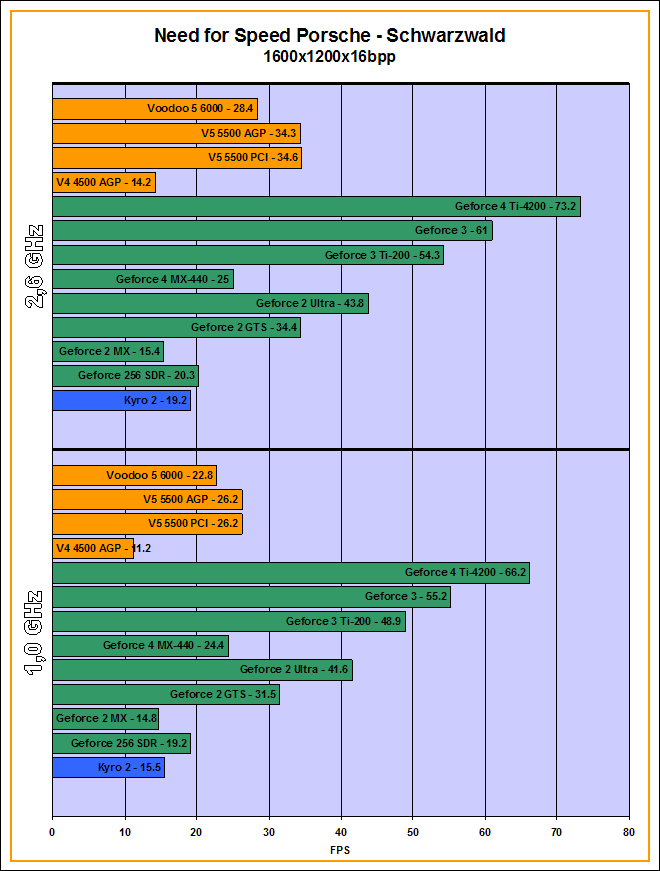Viewport: 660px width, 871px height.
Task: Click the '1600x1200x16bpp' resolution subtitle
Action: pos(330,57)
